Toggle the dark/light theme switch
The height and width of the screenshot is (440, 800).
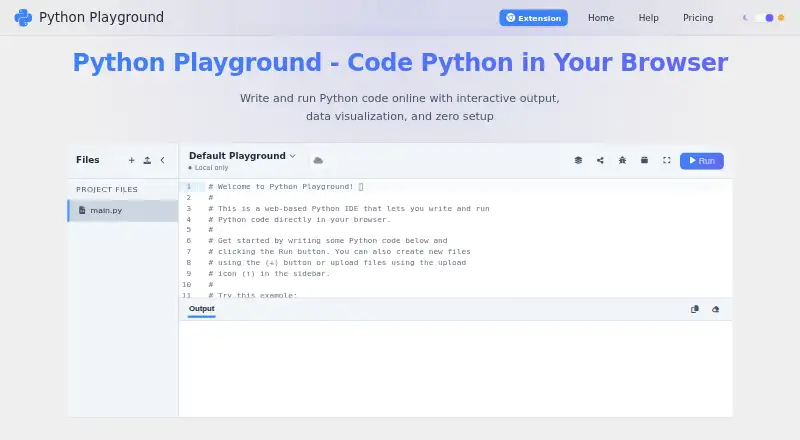coord(764,18)
